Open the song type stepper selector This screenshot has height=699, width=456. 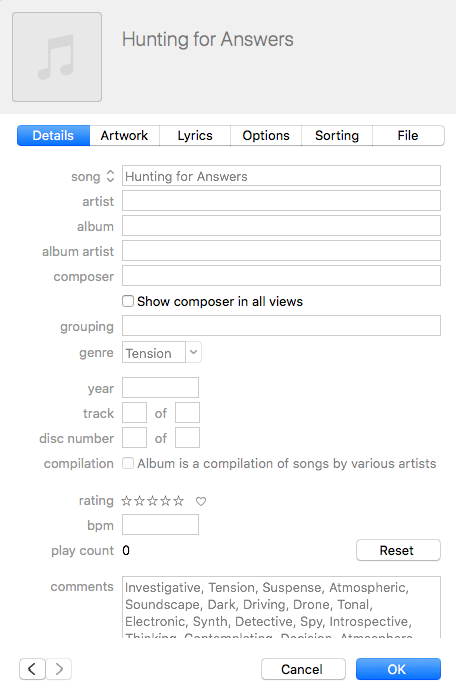tap(110, 177)
